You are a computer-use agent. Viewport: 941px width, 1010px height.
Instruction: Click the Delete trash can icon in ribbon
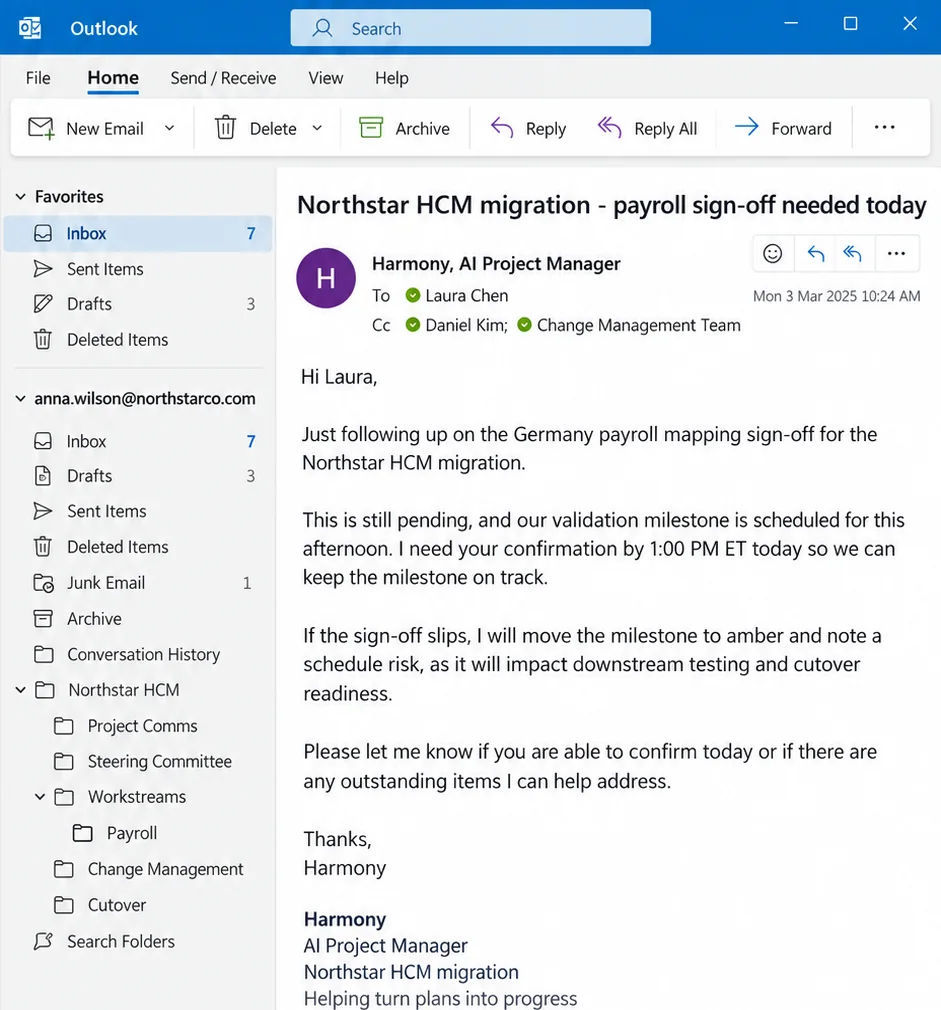click(225, 128)
